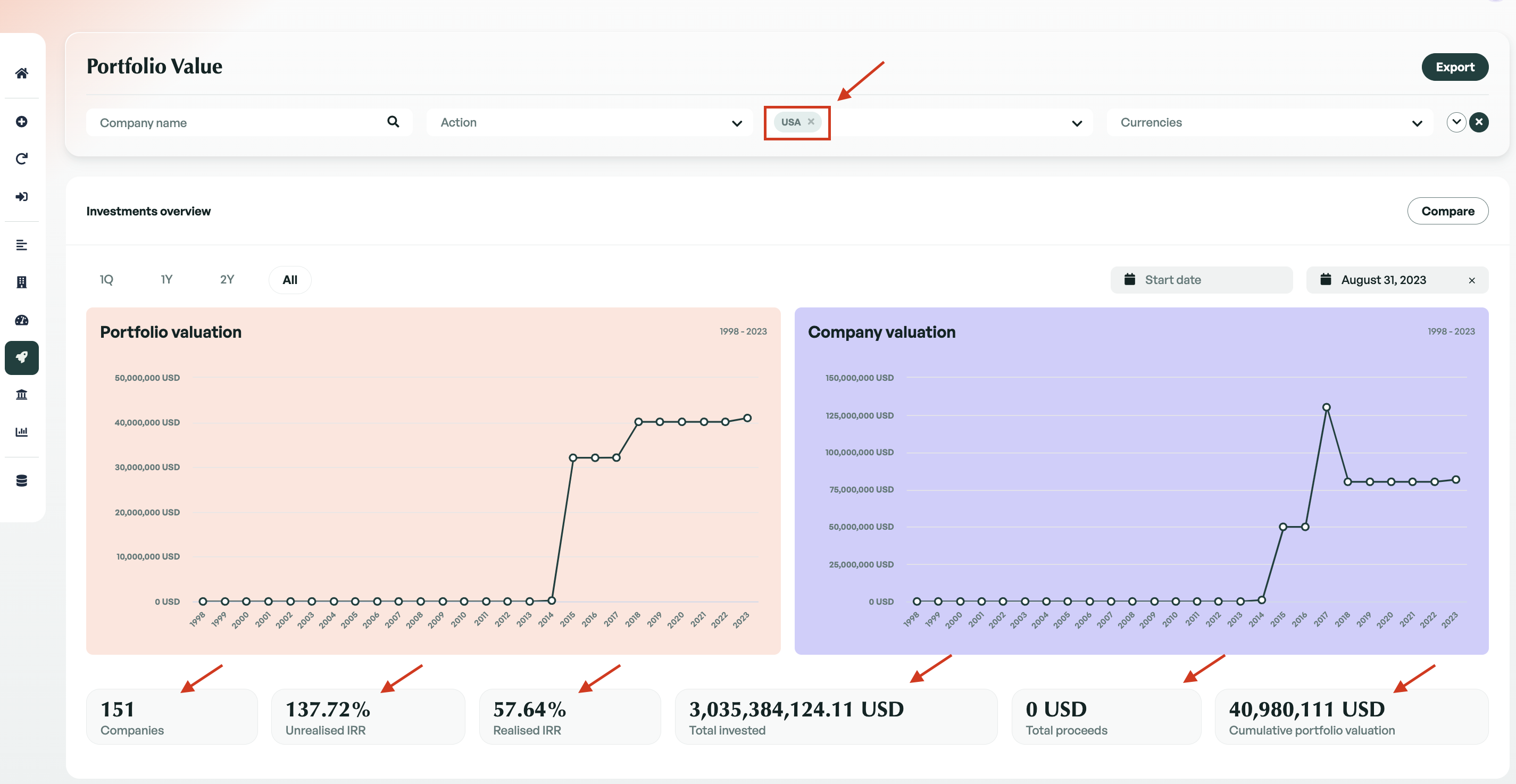
Task: Click the Export button
Action: [1455, 67]
